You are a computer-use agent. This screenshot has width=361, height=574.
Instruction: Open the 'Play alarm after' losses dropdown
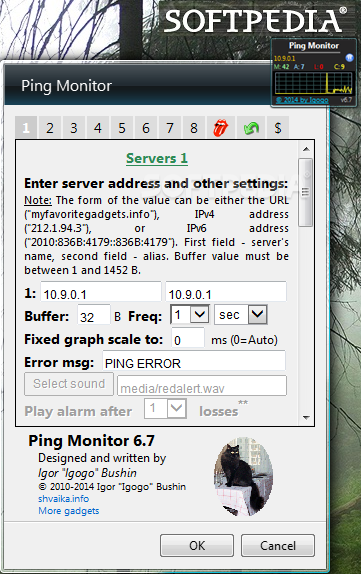165,408
